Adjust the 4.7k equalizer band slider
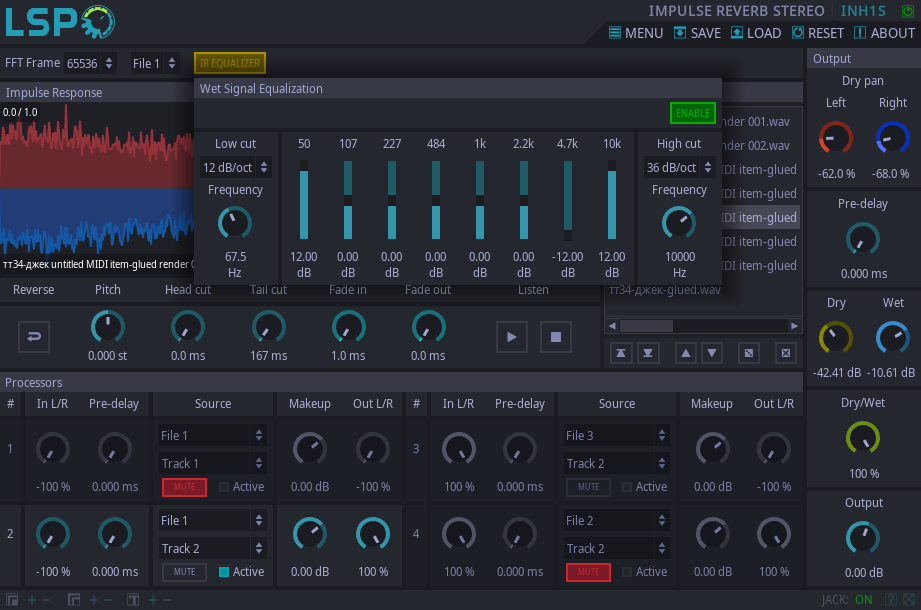Image resolution: width=921 pixels, height=610 pixels. click(567, 200)
